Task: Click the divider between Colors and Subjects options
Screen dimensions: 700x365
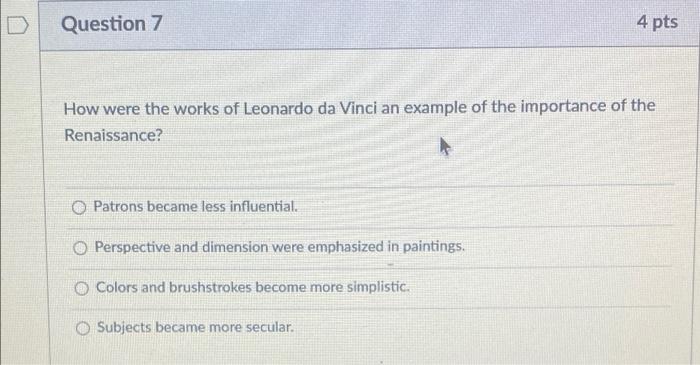Action: [370, 307]
